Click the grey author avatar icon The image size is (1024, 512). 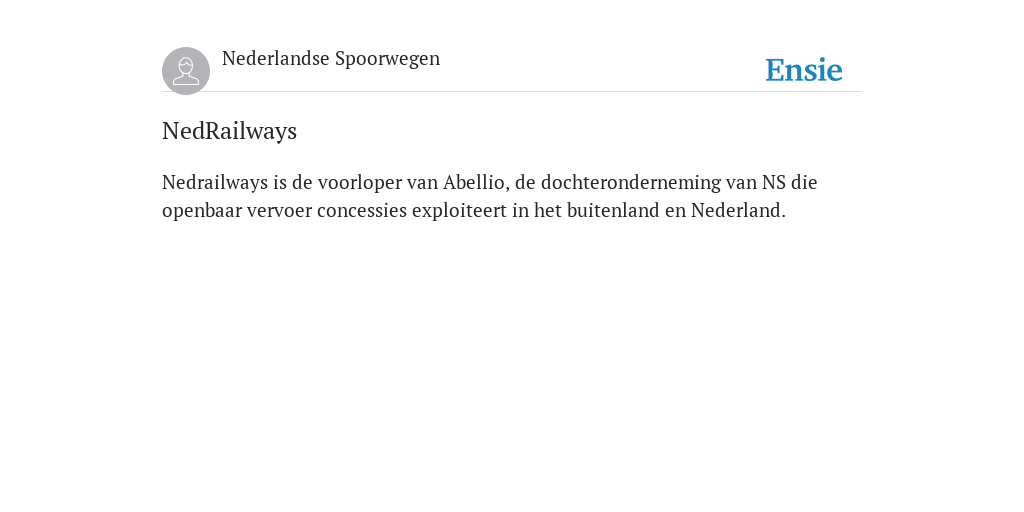(186, 71)
